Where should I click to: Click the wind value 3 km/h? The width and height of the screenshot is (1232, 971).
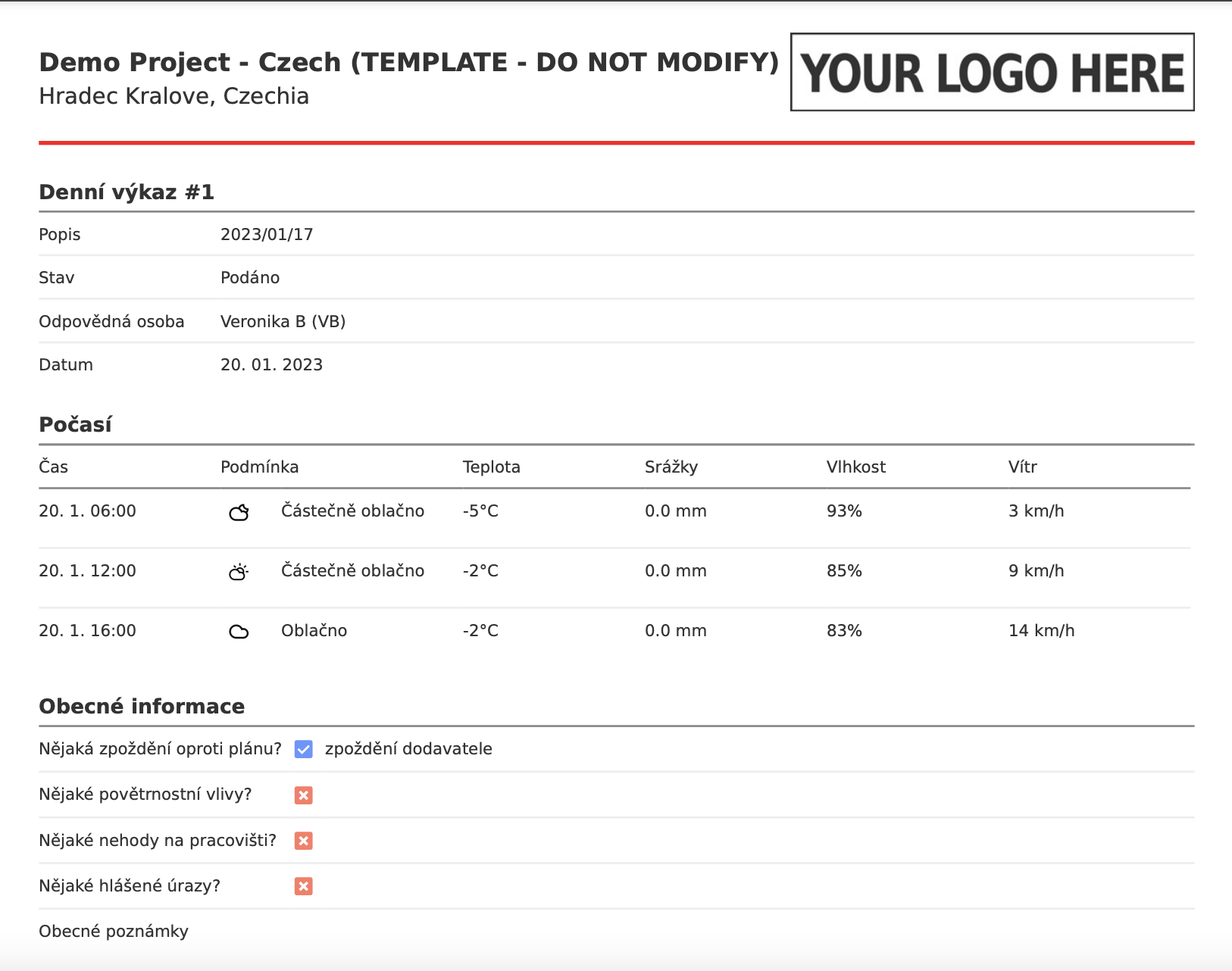pyautogui.click(x=1037, y=511)
